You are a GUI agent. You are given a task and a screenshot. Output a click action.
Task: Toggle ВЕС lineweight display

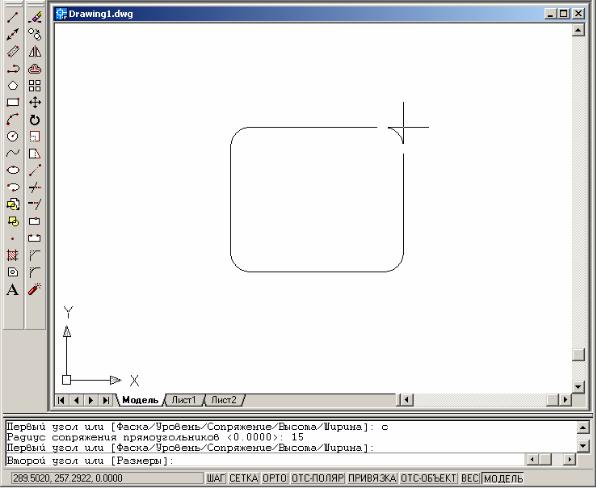pos(470,478)
